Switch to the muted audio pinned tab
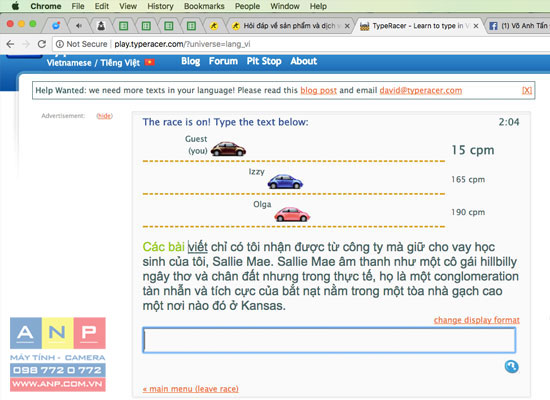The image size is (550, 400). (x=79, y=26)
